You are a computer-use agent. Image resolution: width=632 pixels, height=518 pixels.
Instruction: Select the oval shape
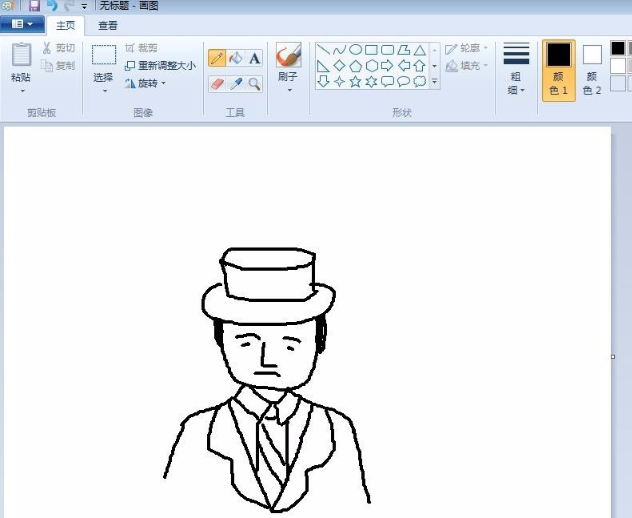coord(355,50)
